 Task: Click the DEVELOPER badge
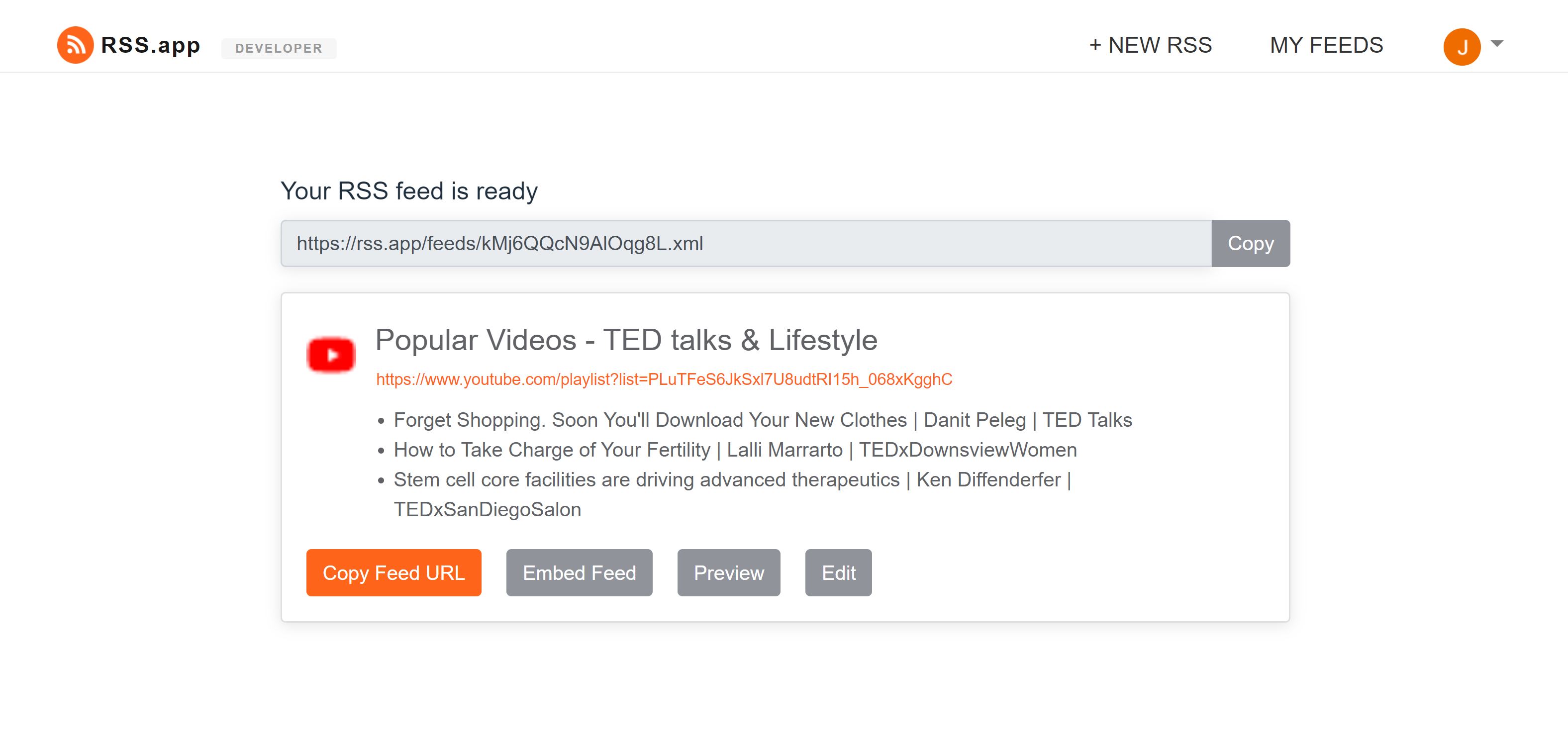click(x=278, y=48)
